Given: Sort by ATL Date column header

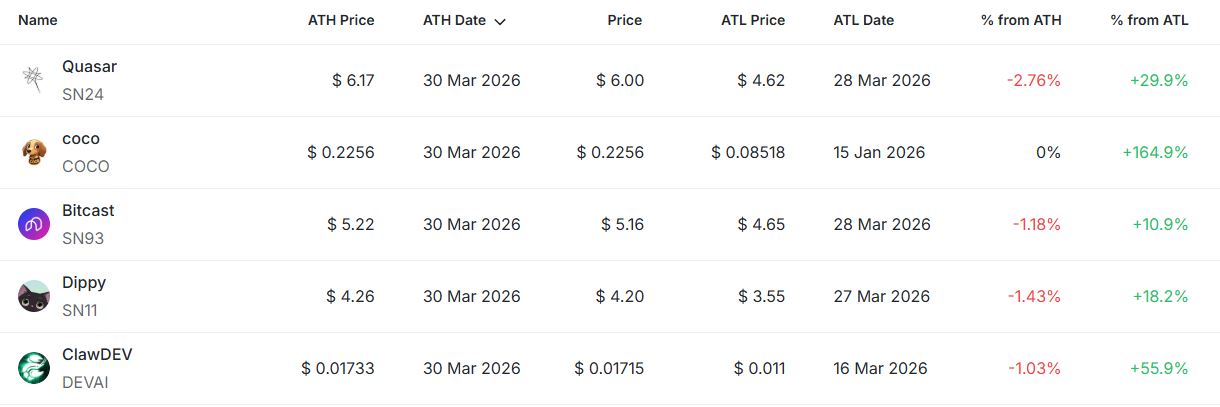Looking at the screenshot, I should click(863, 20).
